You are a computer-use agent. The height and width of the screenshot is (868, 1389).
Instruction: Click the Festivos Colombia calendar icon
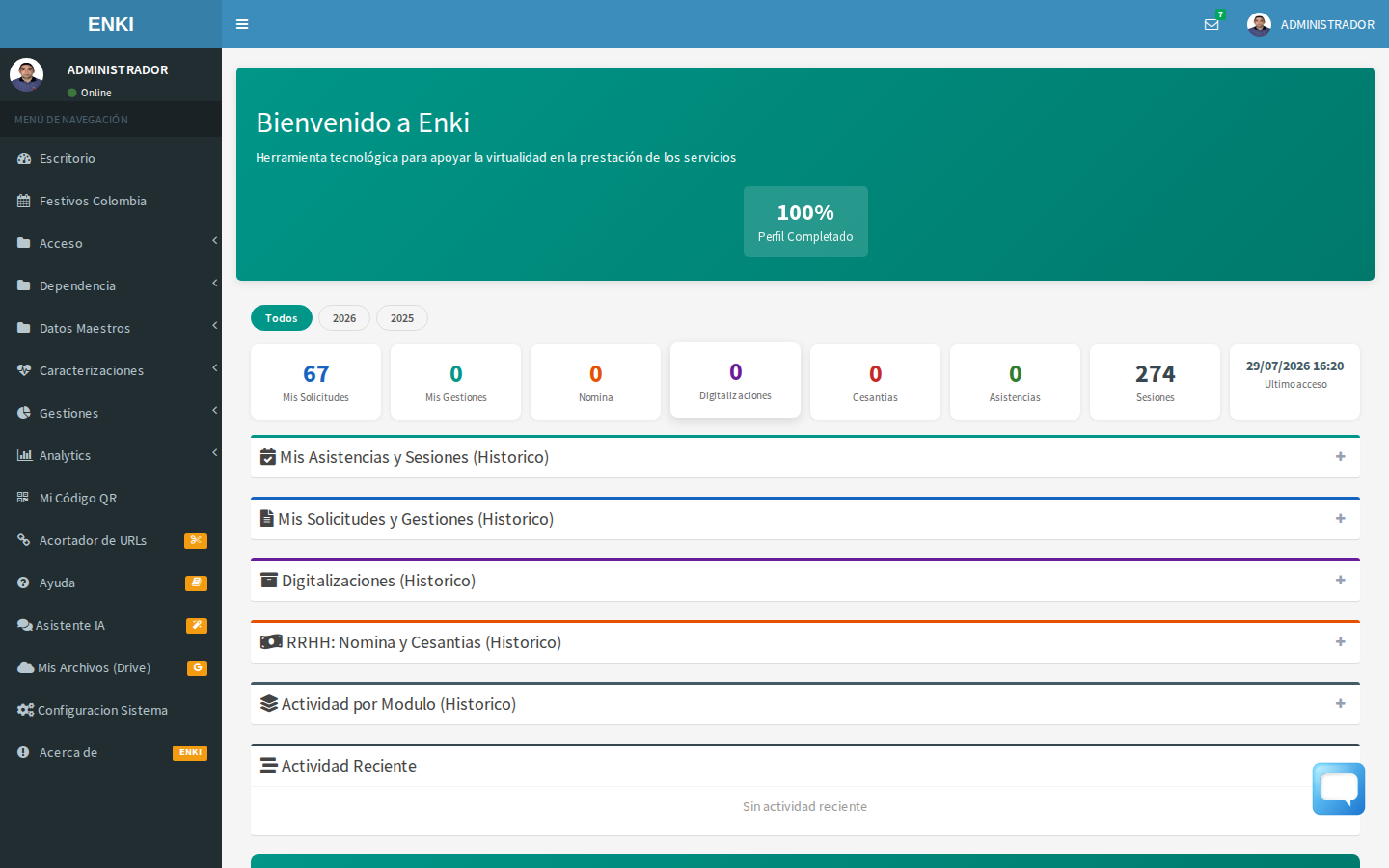click(24, 202)
